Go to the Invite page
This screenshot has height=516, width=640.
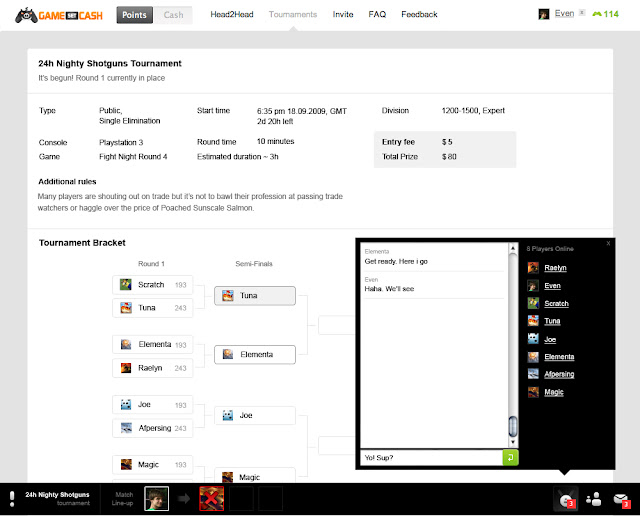[343, 15]
